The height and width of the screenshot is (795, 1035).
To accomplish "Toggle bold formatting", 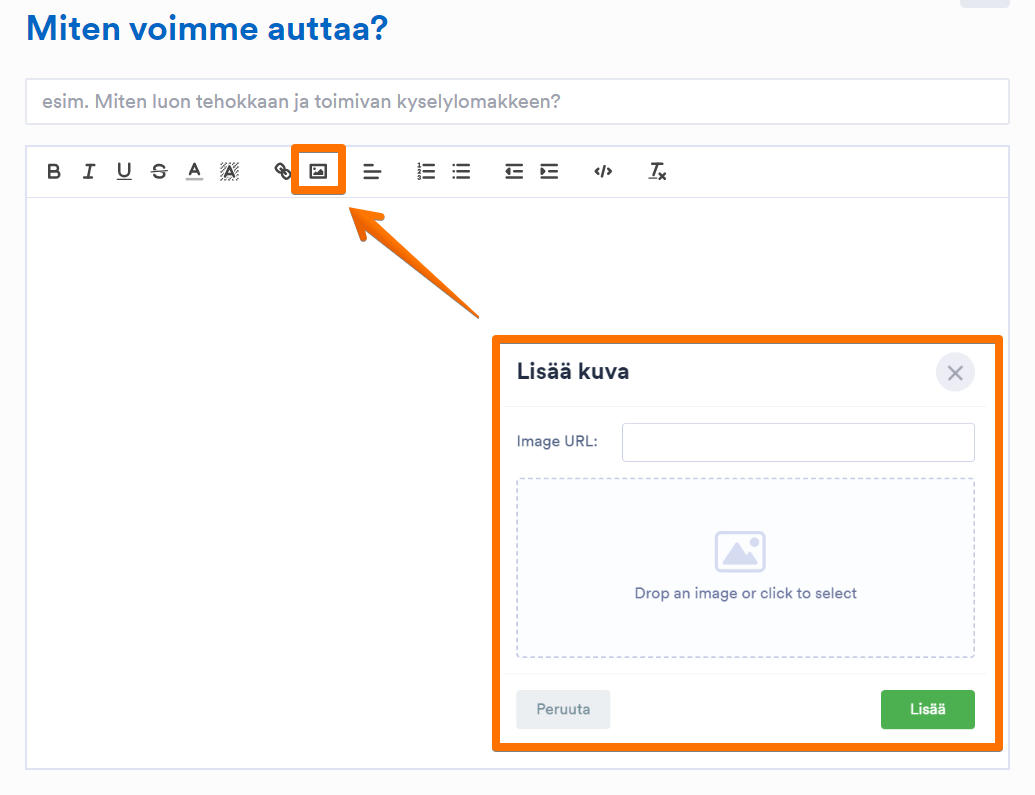I will (x=54, y=172).
